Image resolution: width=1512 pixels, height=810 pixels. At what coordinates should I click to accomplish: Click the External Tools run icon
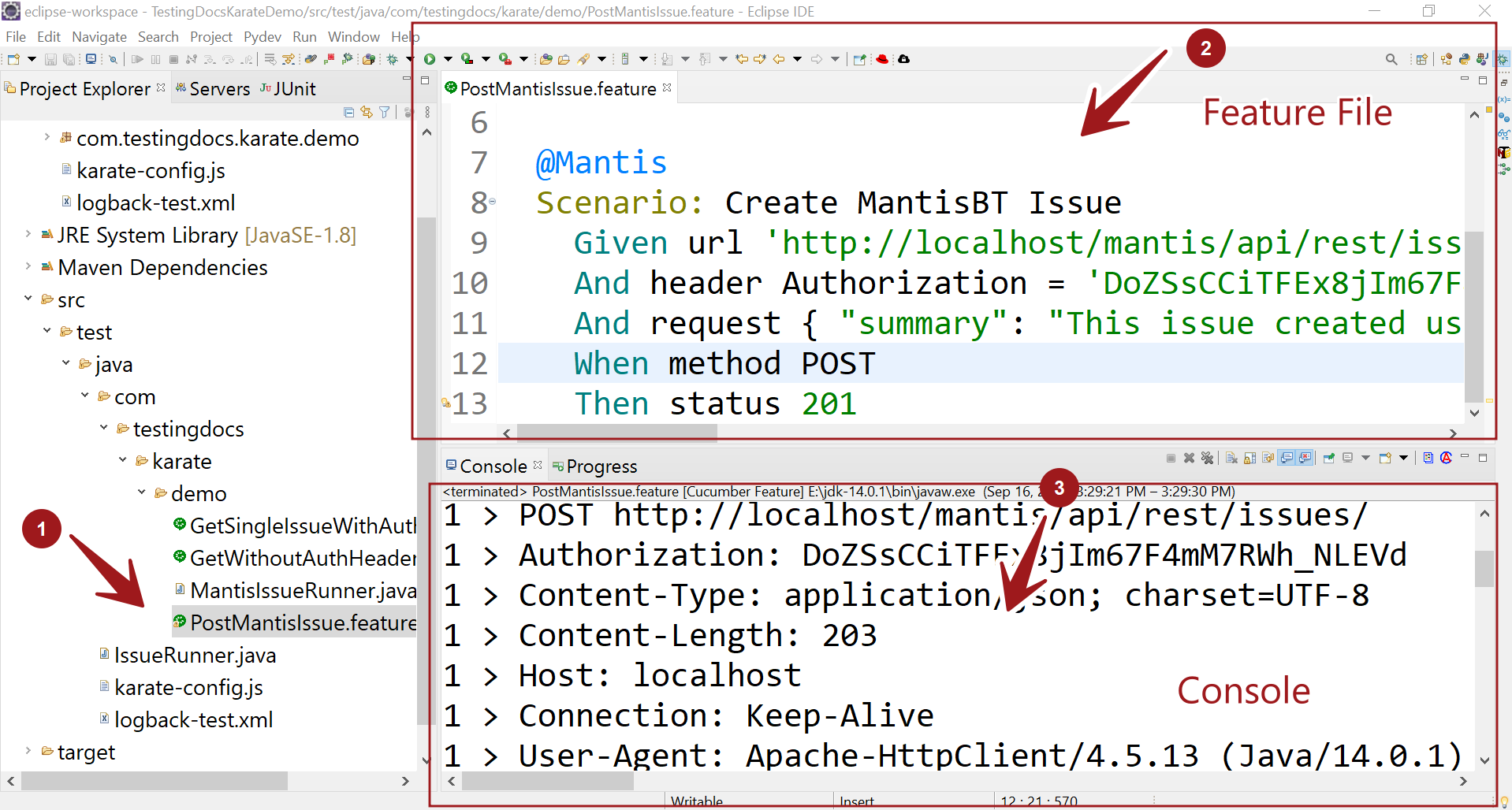[505, 59]
